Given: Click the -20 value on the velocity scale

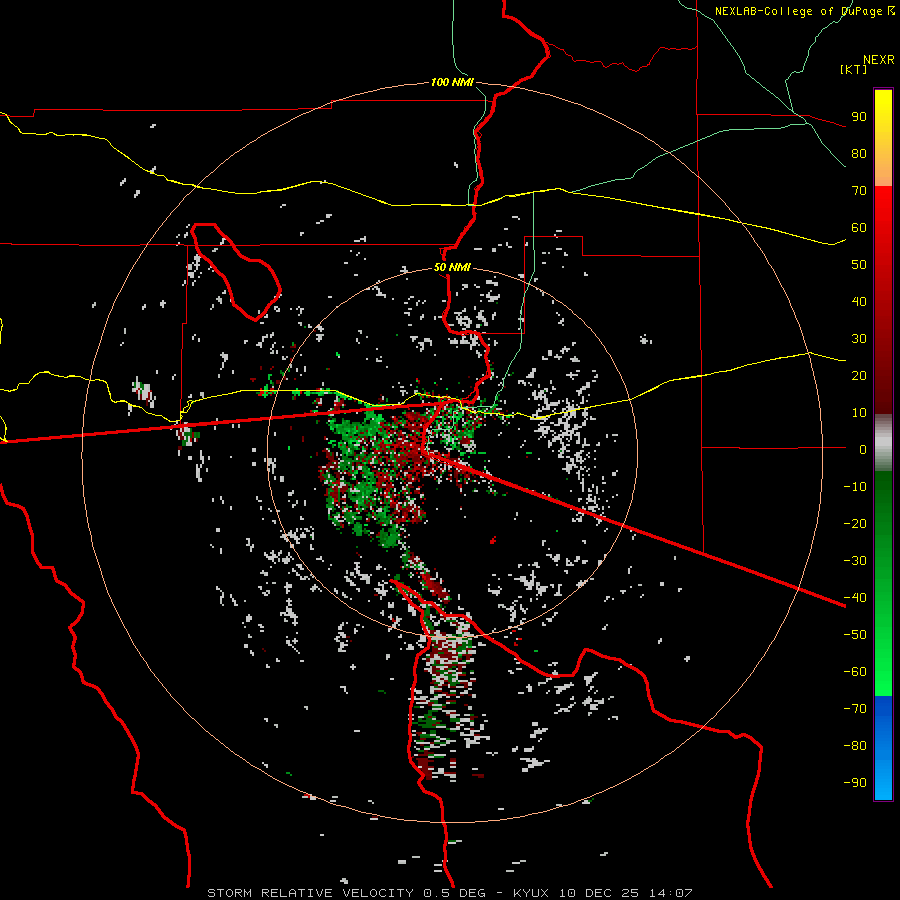Looking at the screenshot, I should (x=855, y=523).
